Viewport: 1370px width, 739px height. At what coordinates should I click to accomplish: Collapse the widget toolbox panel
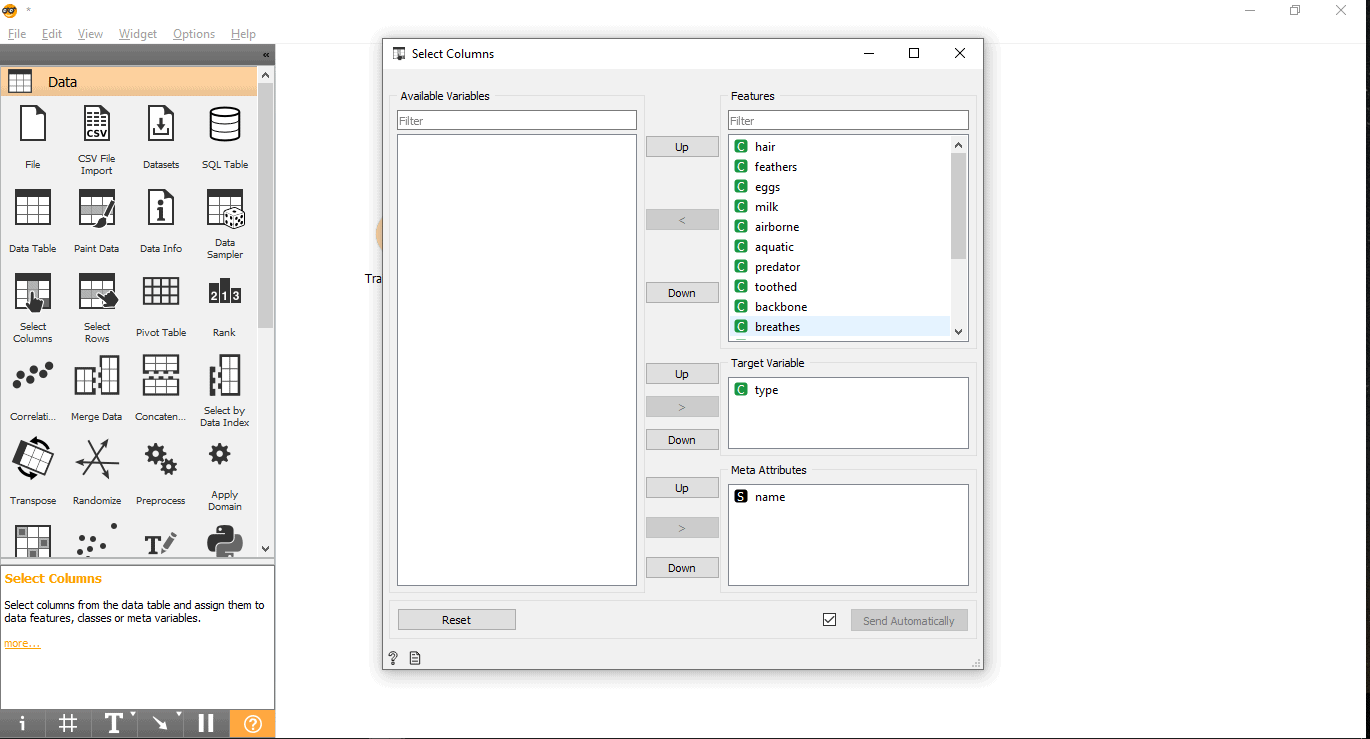(x=266, y=55)
